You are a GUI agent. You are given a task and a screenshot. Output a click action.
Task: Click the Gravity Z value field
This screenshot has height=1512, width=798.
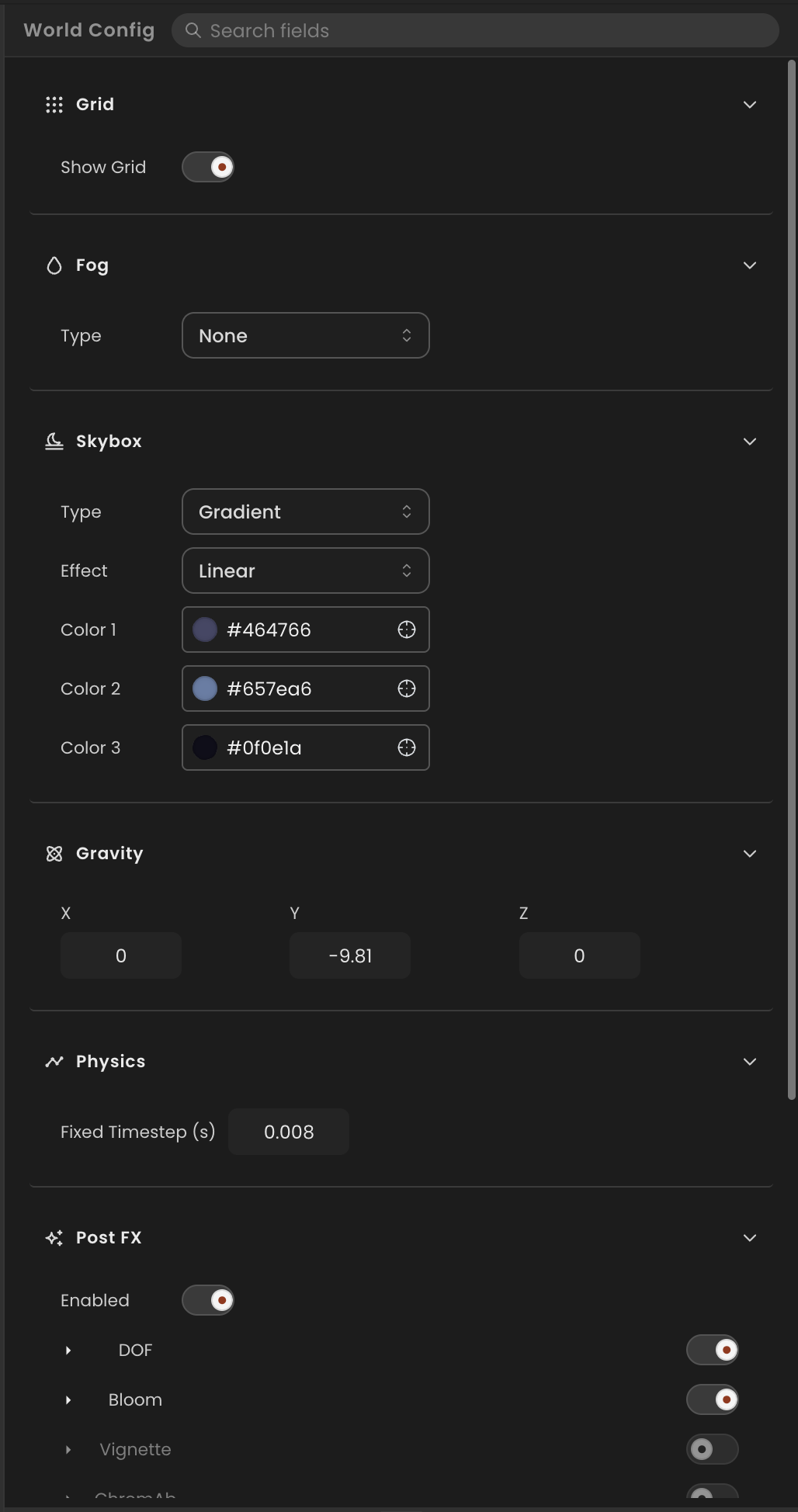pyautogui.click(x=580, y=955)
